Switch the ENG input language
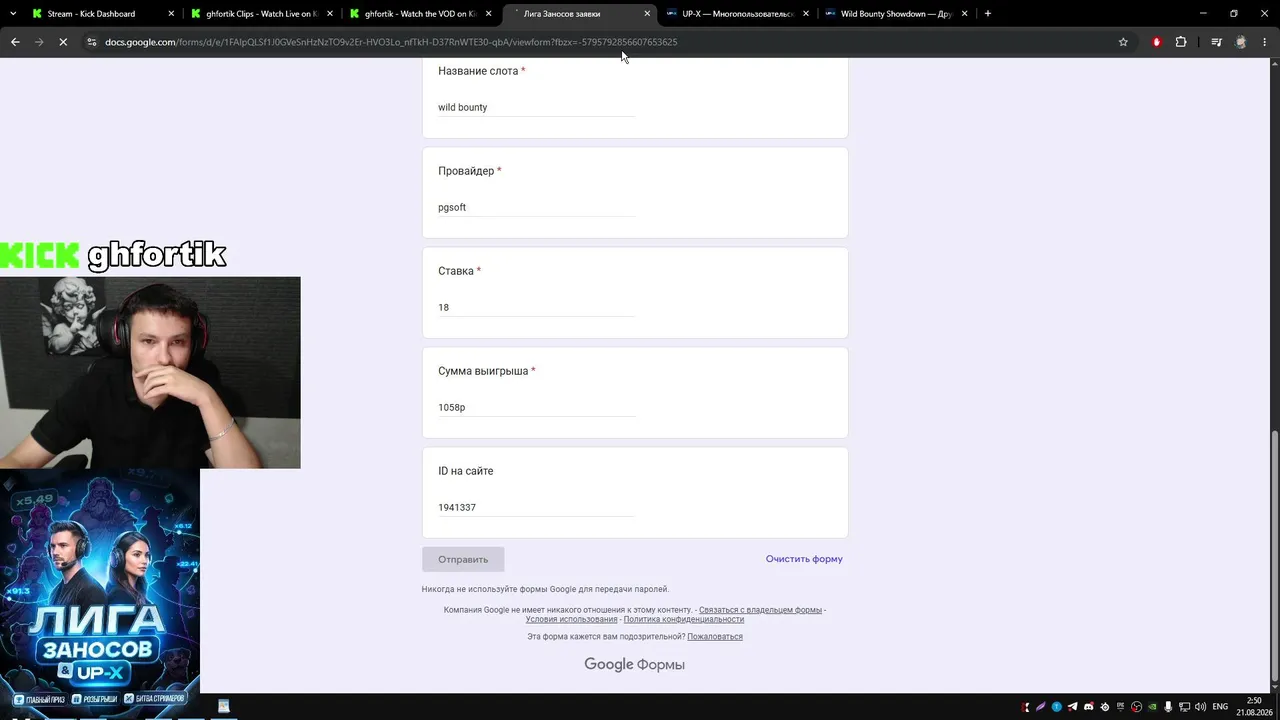This screenshot has height=720, width=1280. tap(1220, 707)
